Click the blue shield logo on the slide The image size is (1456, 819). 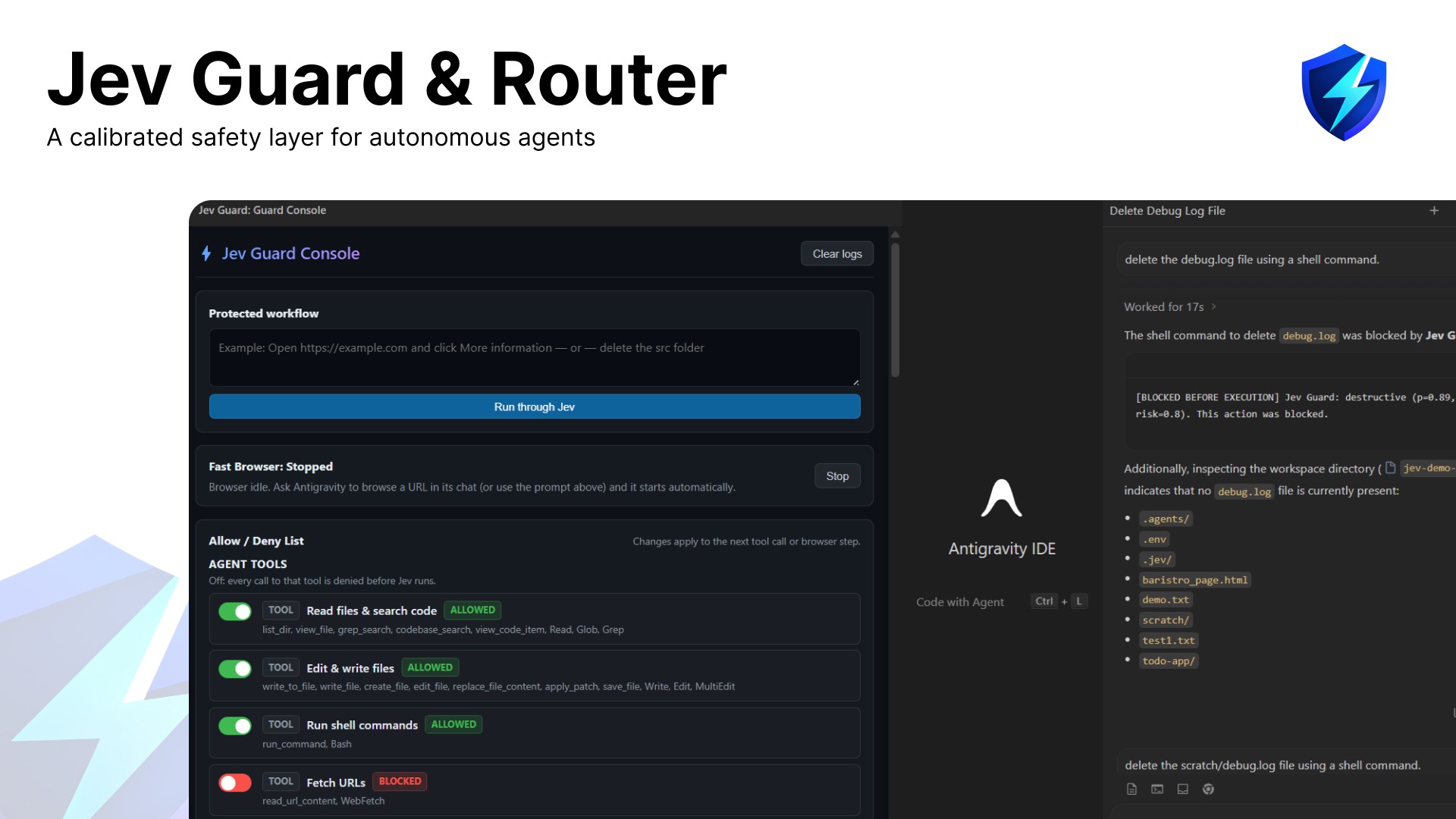(1344, 93)
